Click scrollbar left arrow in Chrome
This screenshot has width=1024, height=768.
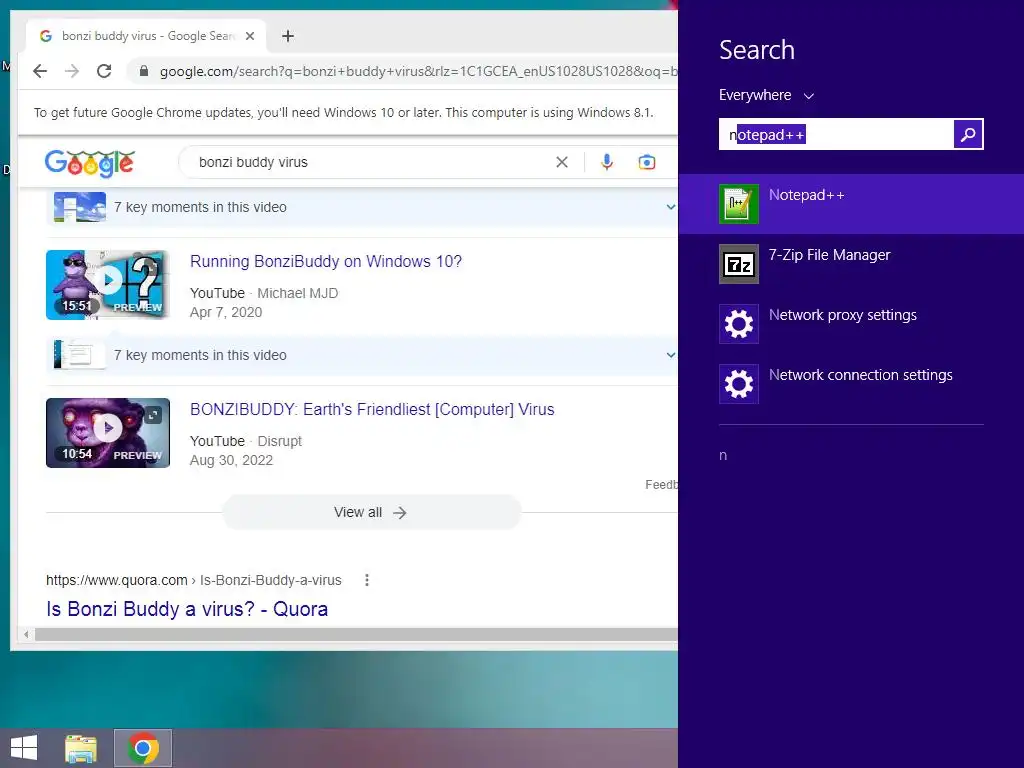tap(25, 634)
